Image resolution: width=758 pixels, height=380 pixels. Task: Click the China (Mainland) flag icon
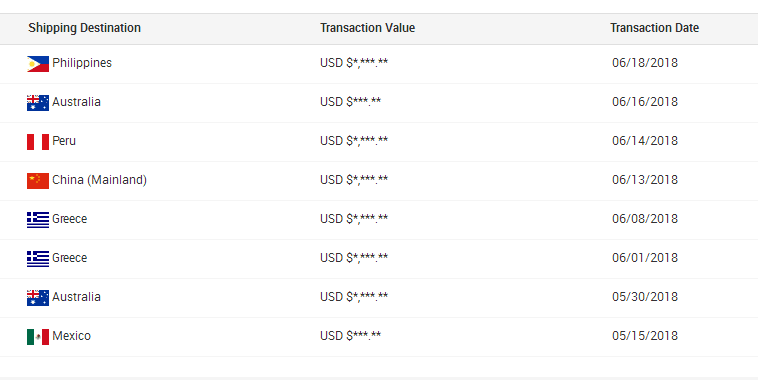click(38, 181)
